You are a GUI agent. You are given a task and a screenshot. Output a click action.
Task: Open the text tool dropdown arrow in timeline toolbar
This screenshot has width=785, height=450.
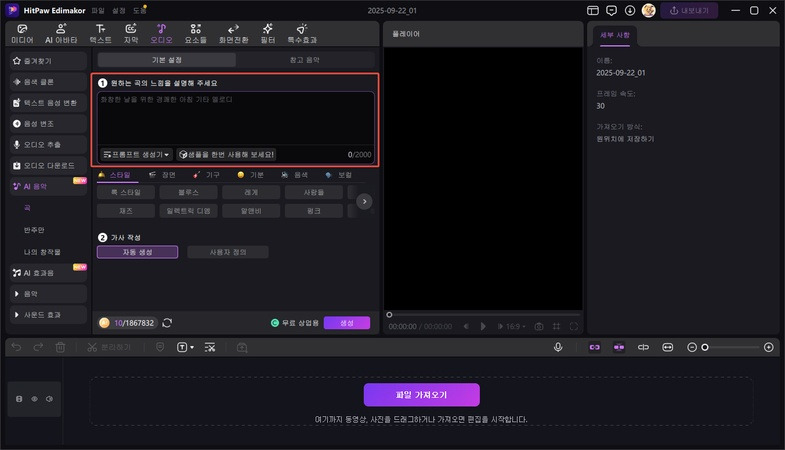[x=192, y=347]
